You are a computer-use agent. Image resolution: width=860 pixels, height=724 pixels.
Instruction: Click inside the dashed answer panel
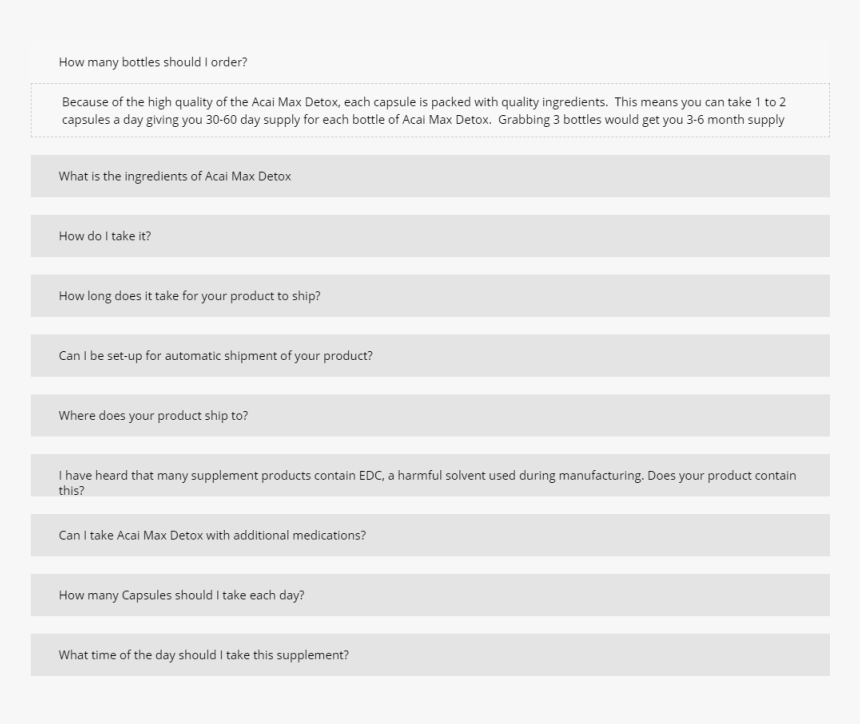click(430, 110)
